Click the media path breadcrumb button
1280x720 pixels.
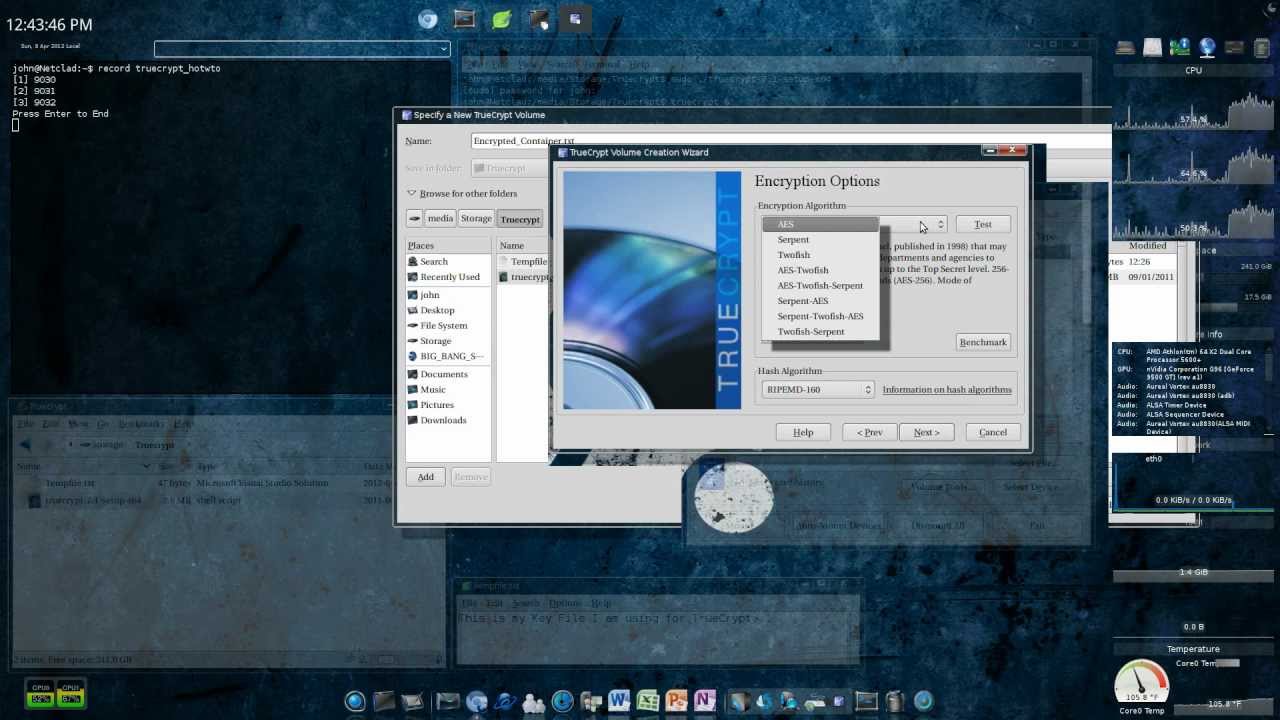coord(440,218)
